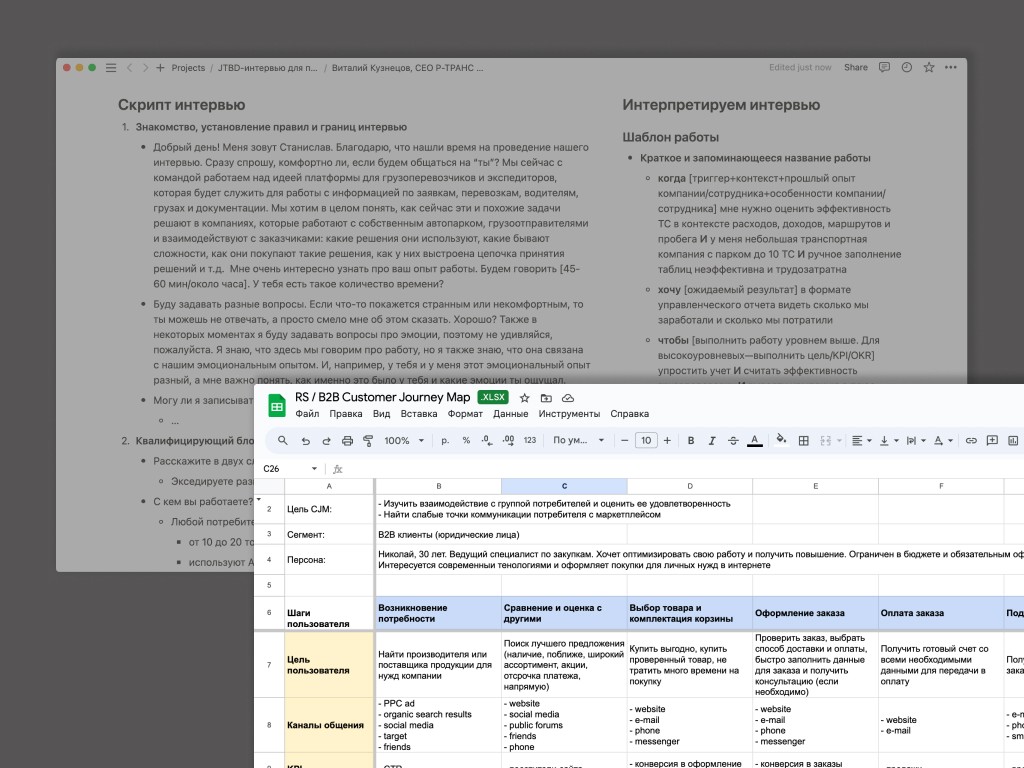This screenshot has height=768, width=1024.
Task: Click the paint format roller icon
Action: pos(368,440)
